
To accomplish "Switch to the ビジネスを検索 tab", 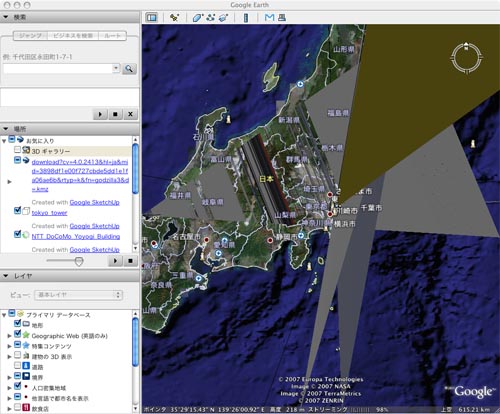I will [x=73, y=36].
